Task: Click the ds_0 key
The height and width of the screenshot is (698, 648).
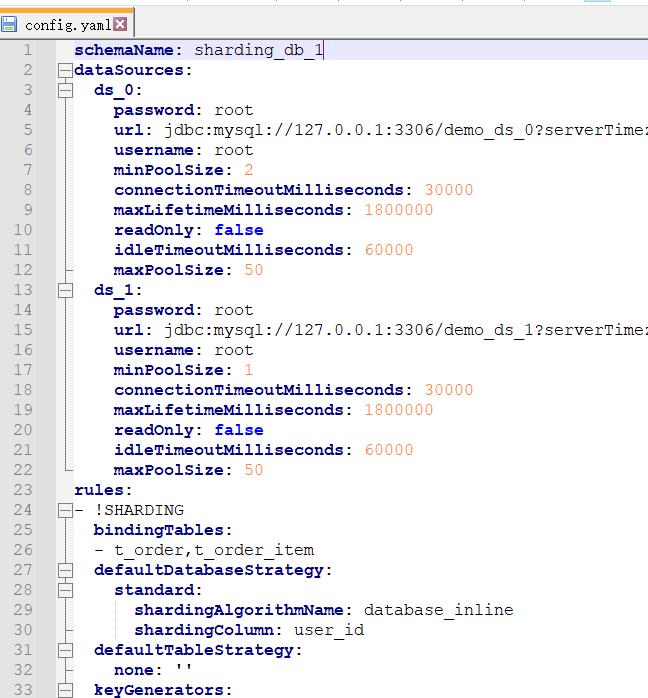Action: pyautogui.click(x=113, y=90)
